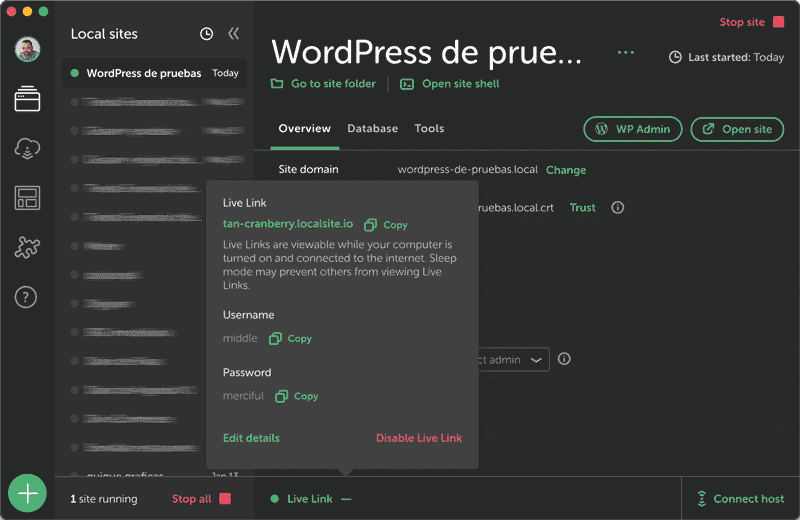The image size is (800, 520).
Task: Copy the Live Link username
Action: 290,338
